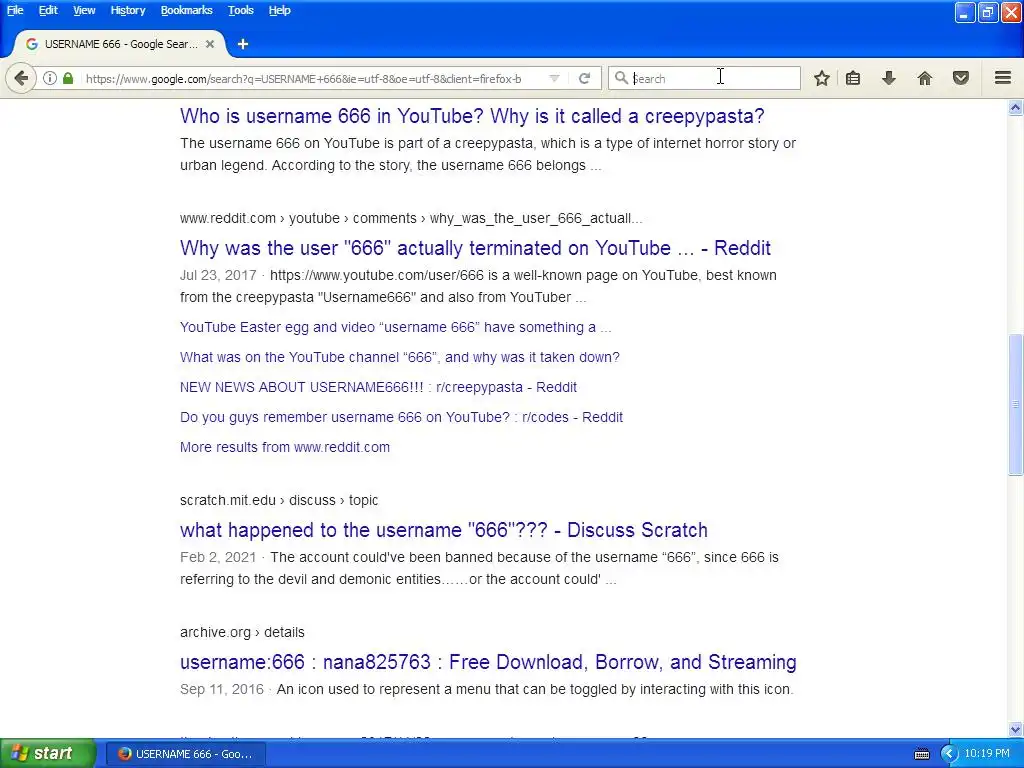Open 'Why was the user "666" actually terminated' result
The image size is (1024, 768).
(475, 248)
